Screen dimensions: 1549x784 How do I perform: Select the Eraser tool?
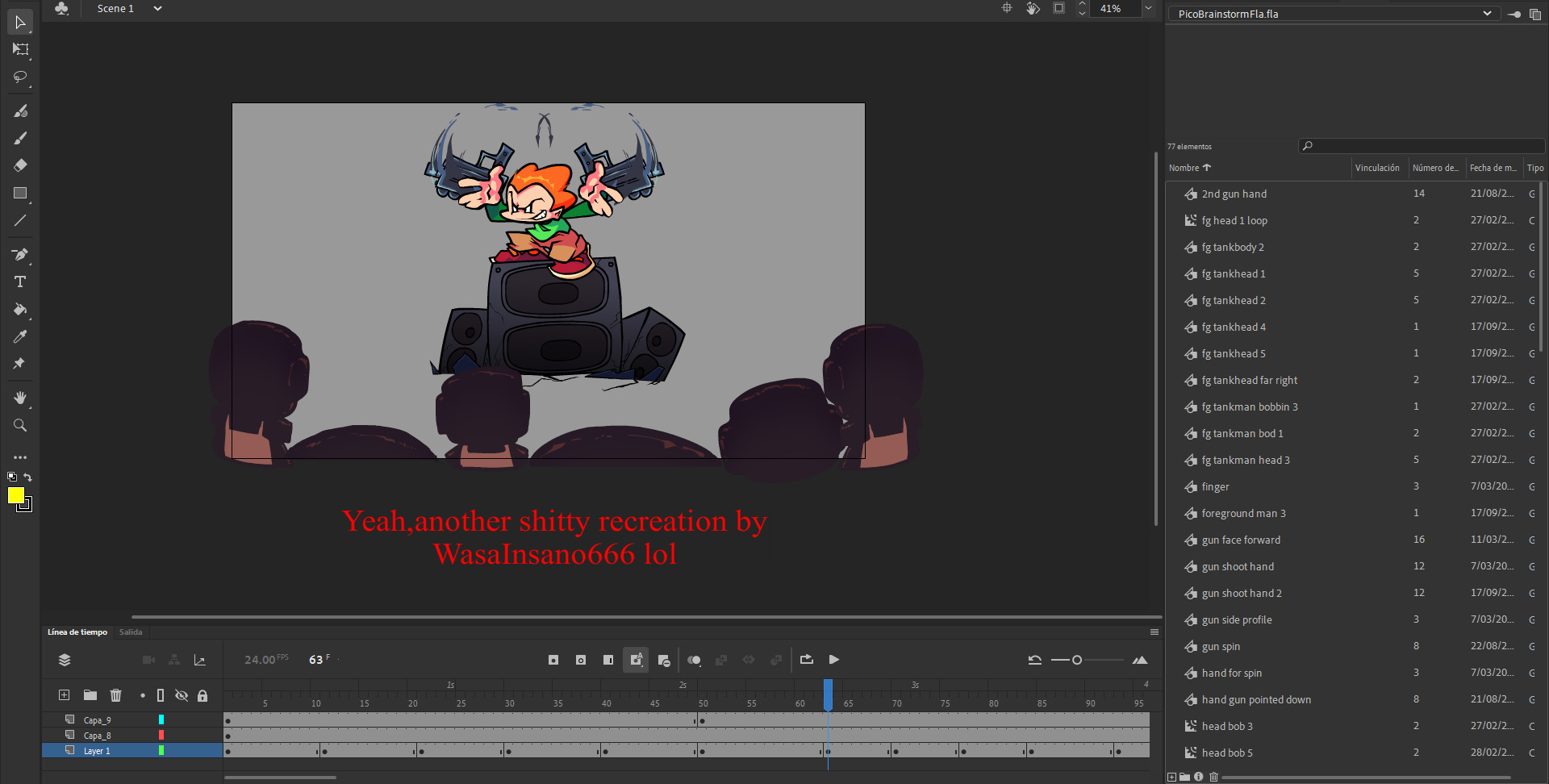pyautogui.click(x=20, y=165)
